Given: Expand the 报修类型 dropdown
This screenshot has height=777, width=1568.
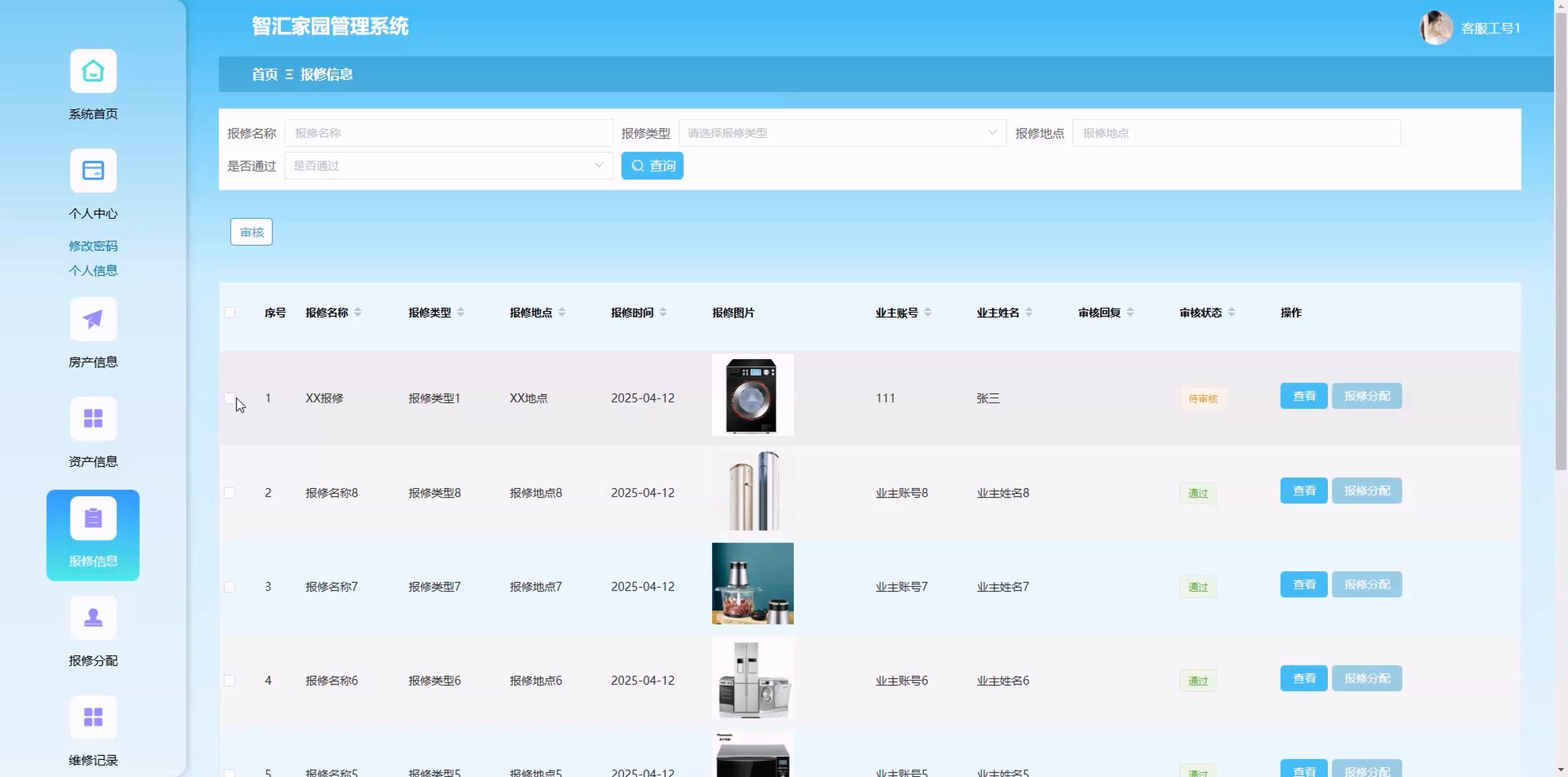Looking at the screenshot, I should coord(842,133).
